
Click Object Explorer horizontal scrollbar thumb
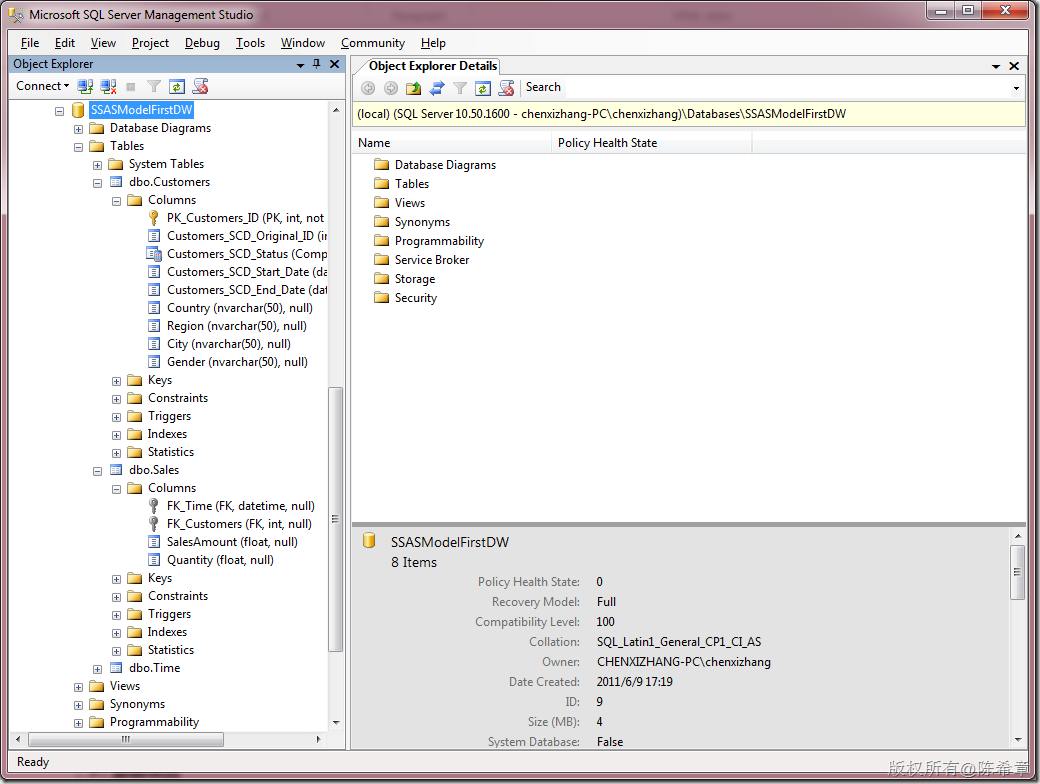[126, 739]
